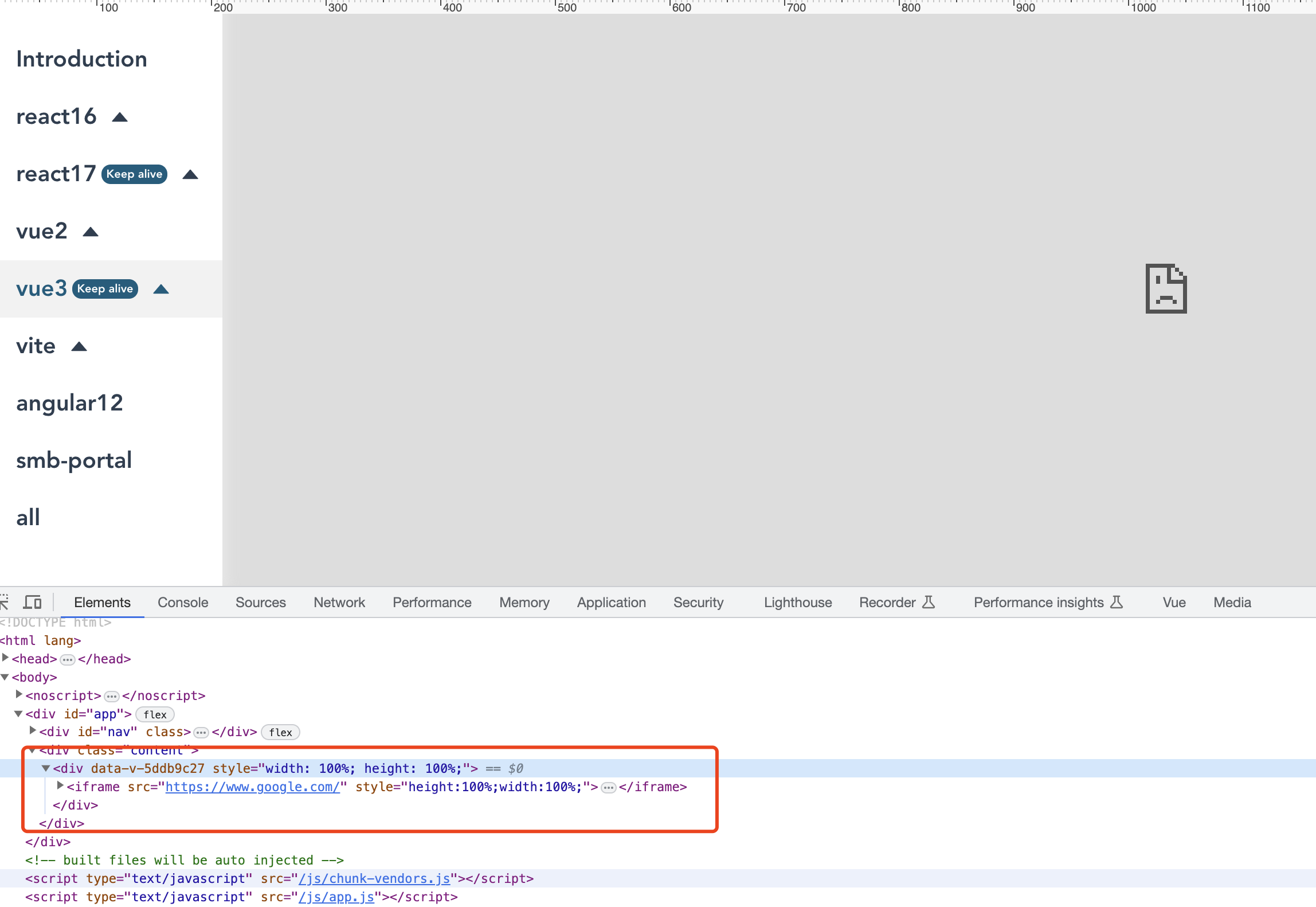Screen dimensions: 1316x907
Task: Collapse the vue3 sidebar item via its arrow
Action: coord(161,290)
